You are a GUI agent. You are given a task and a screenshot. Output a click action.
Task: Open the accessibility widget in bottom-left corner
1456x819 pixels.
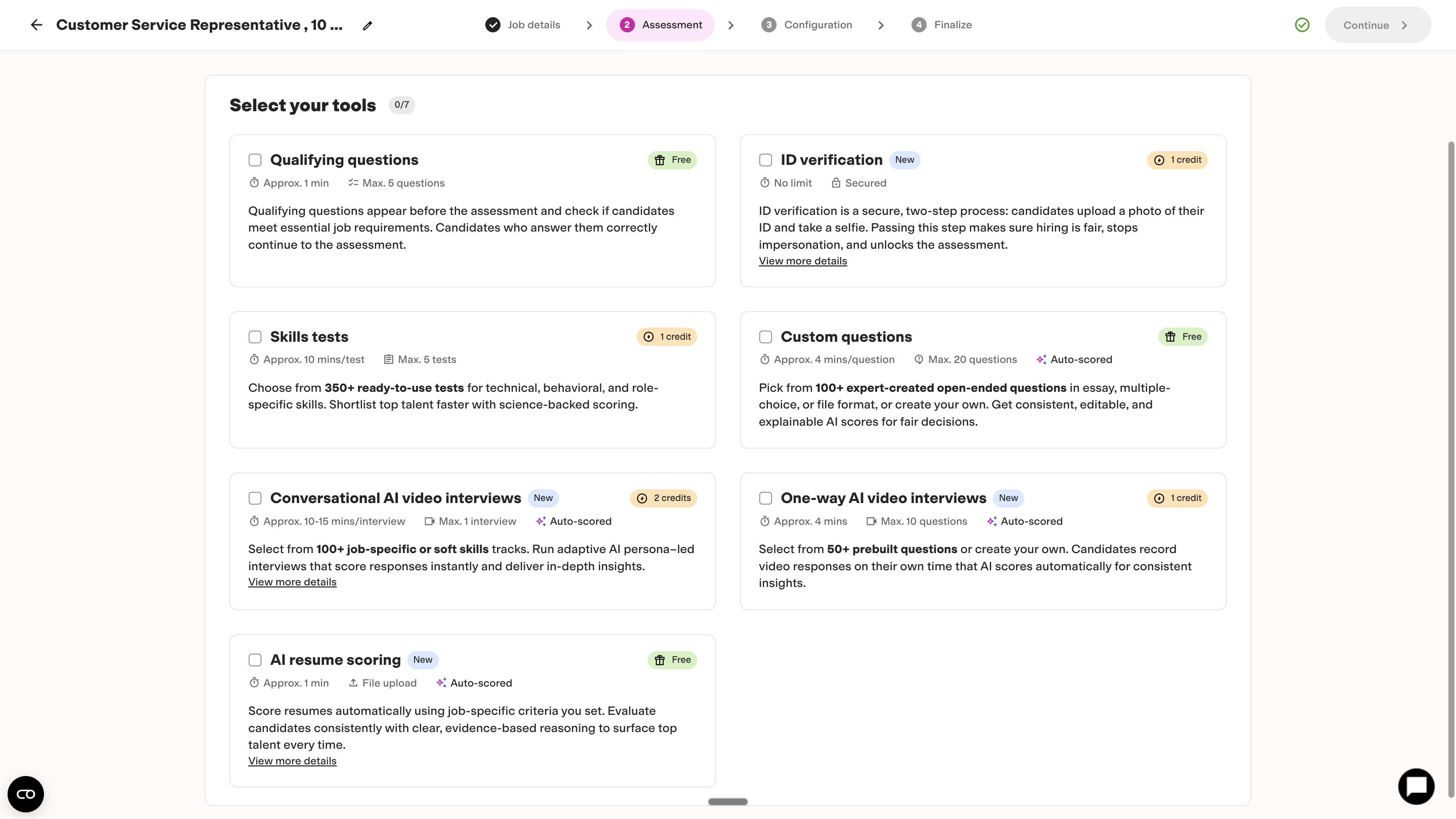pyautogui.click(x=25, y=794)
